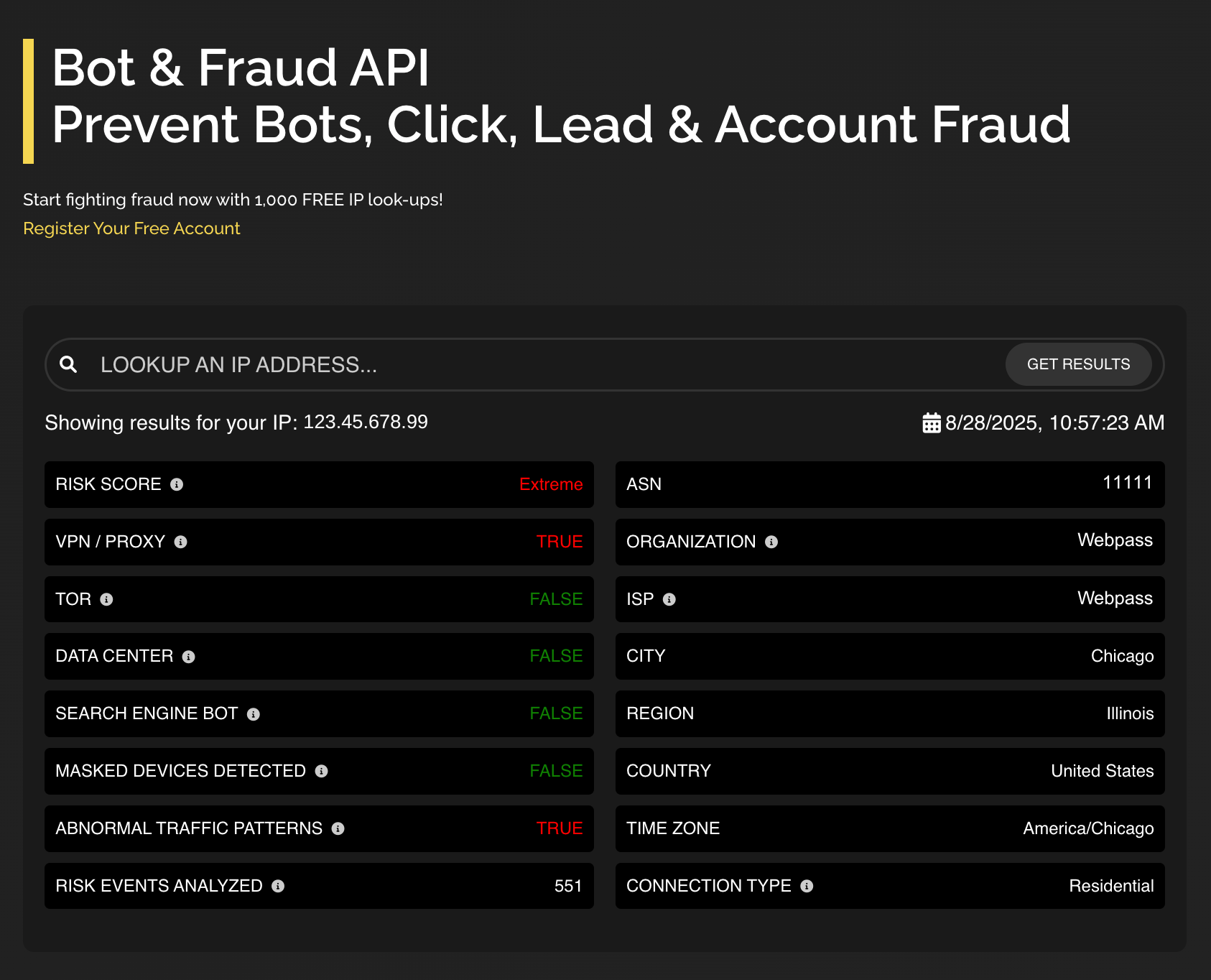Click the ISP info icon
Screen dimensions: 1211x980
pyautogui.click(x=669, y=599)
